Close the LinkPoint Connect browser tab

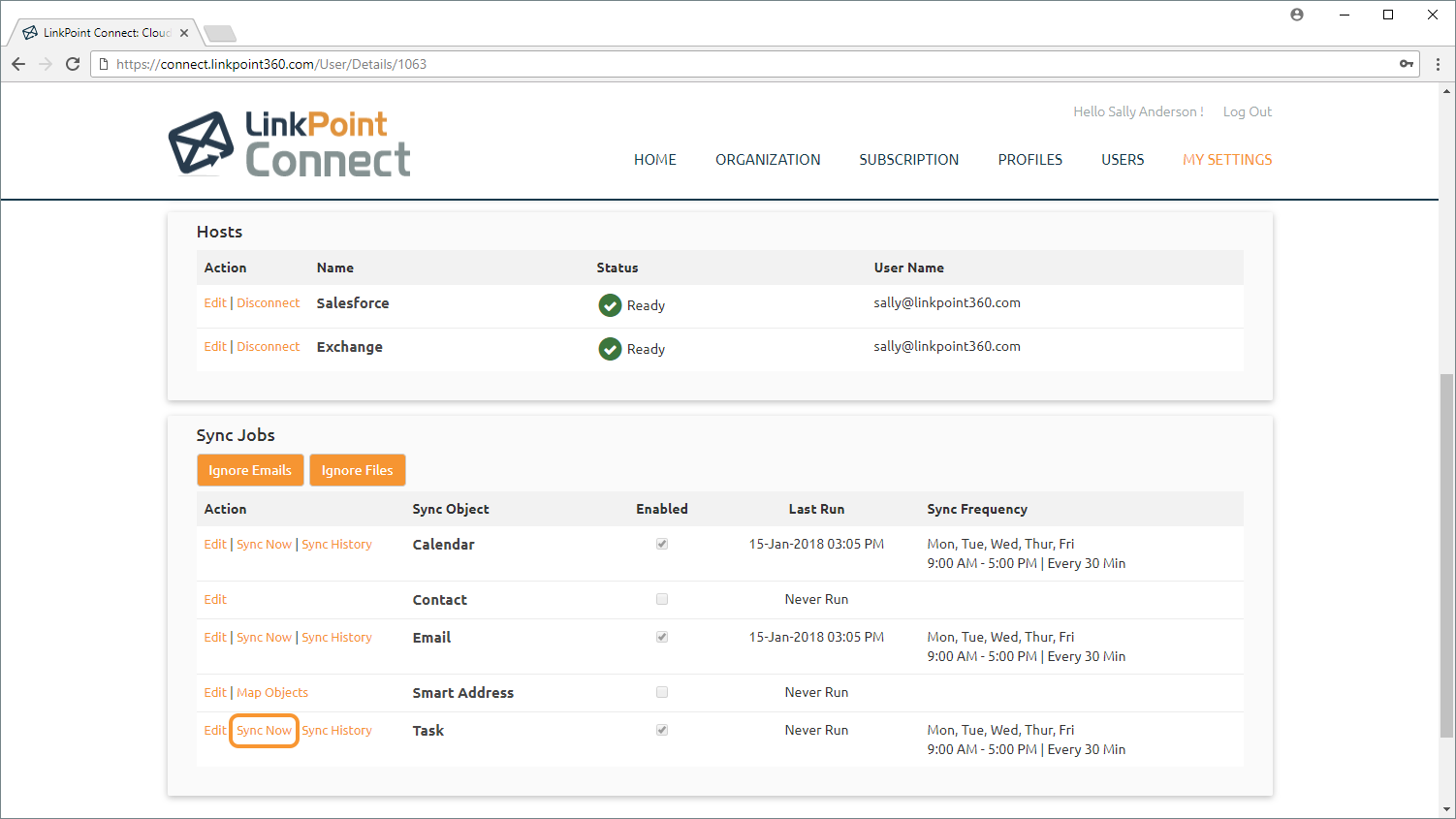click(x=184, y=33)
